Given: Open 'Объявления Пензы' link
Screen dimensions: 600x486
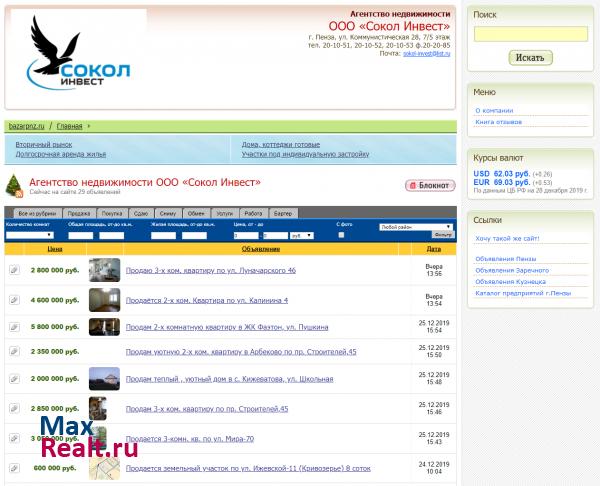Looking at the screenshot, I should pyautogui.click(x=505, y=259).
